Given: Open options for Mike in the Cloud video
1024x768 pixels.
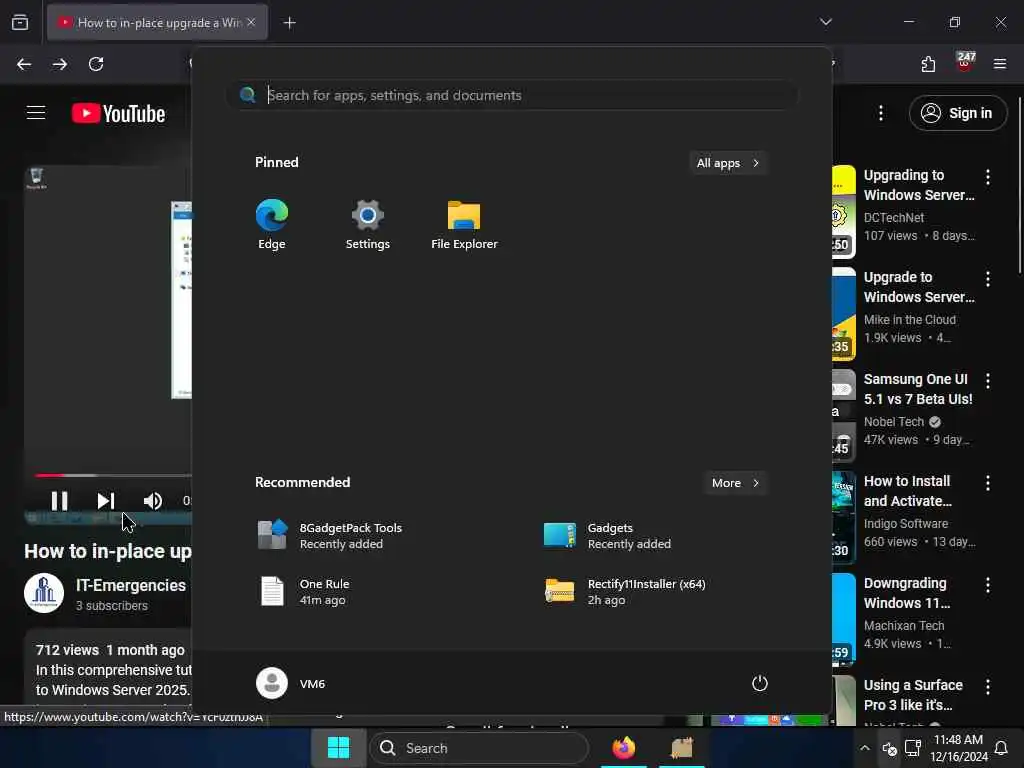Looking at the screenshot, I should [x=987, y=279].
